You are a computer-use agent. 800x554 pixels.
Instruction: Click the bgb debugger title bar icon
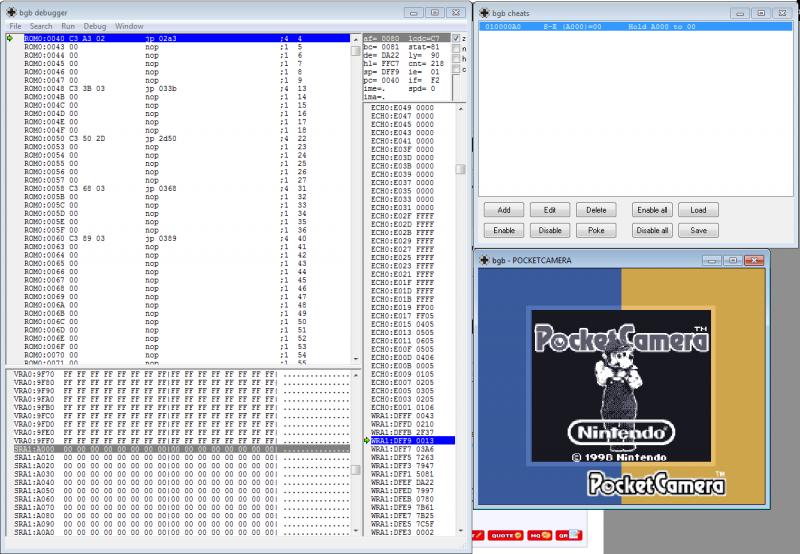11,12
